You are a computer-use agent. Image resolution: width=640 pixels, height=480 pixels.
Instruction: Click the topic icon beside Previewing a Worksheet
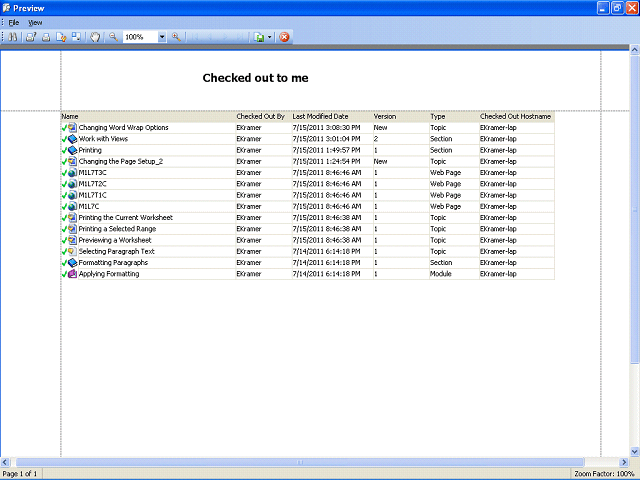click(x=72, y=240)
